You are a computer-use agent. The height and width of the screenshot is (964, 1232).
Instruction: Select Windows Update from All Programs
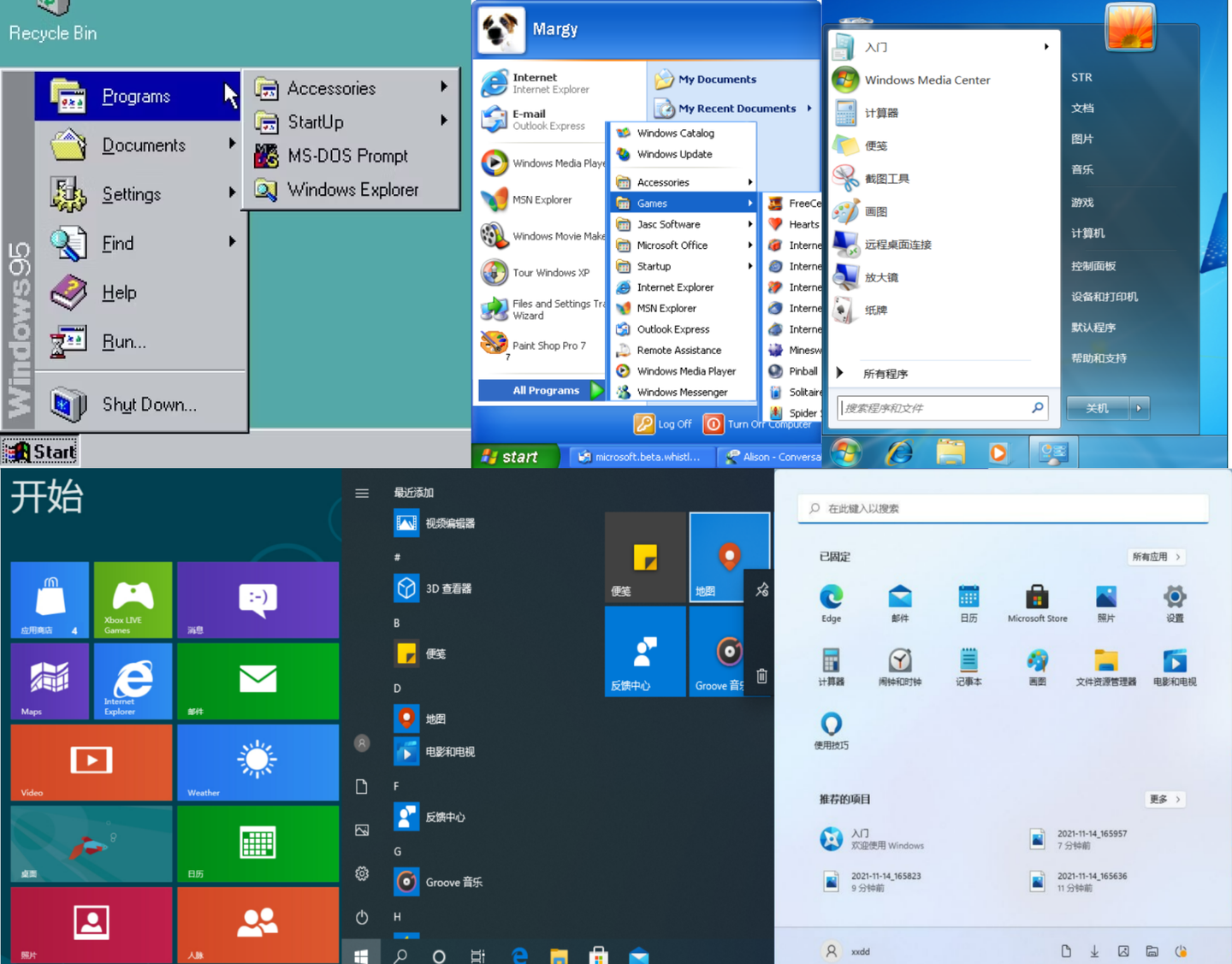point(675,154)
